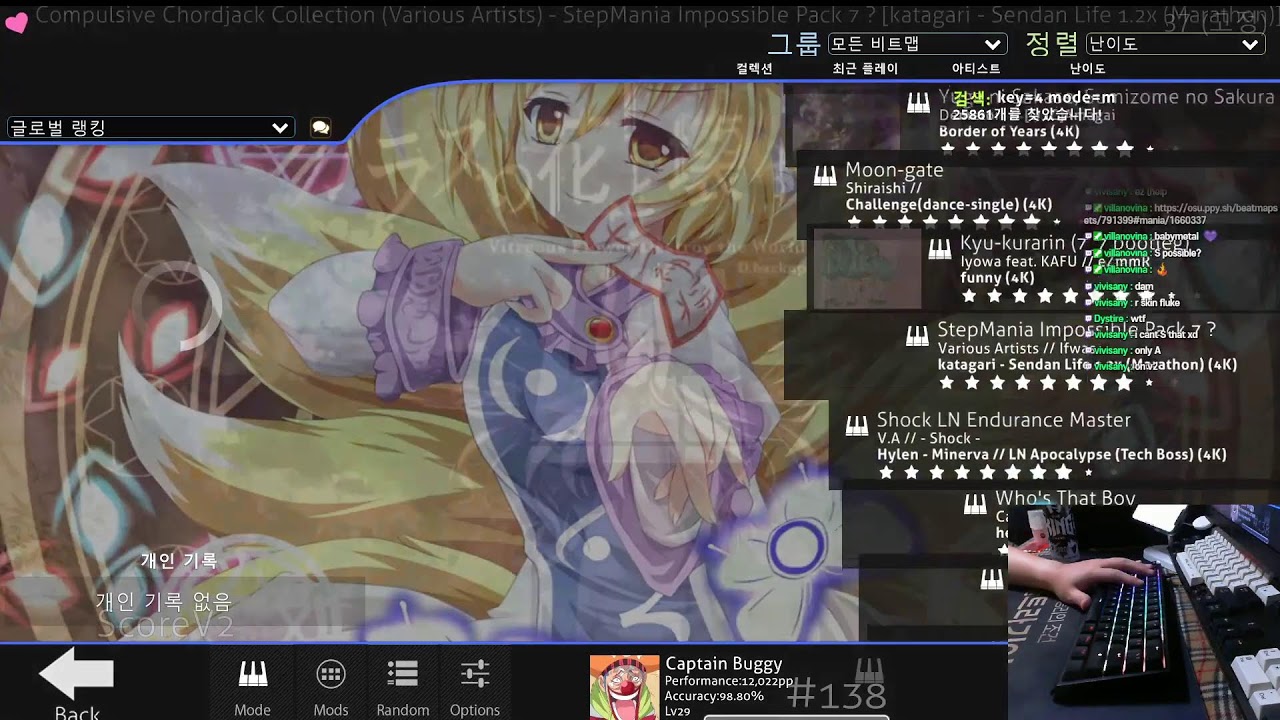1280x720 pixels.
Task: Click the 개인 기록 heading
Action: pyautogui.click(x=179, y=561)
